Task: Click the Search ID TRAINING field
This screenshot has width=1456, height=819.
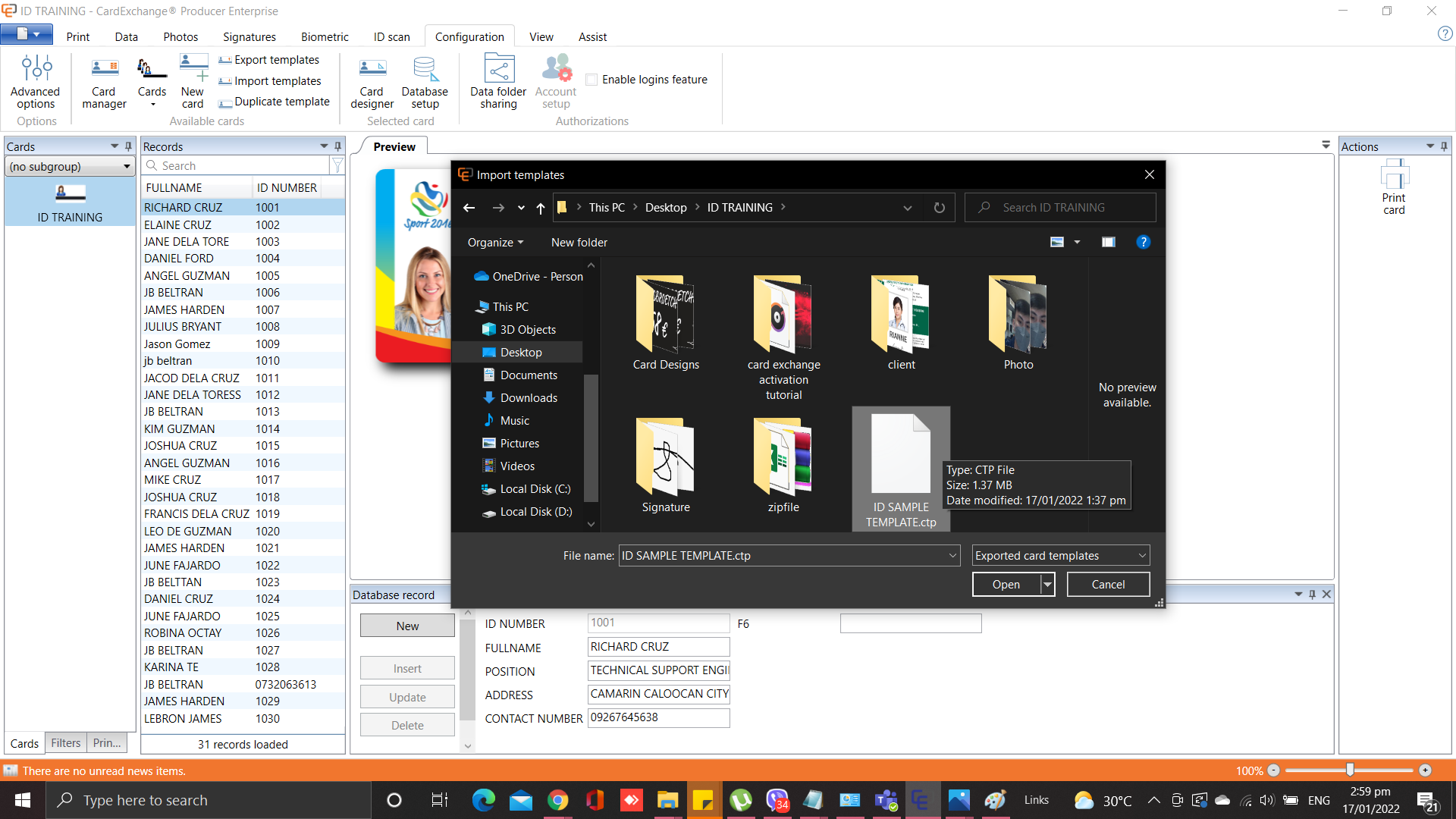Action: point(1060,208)
